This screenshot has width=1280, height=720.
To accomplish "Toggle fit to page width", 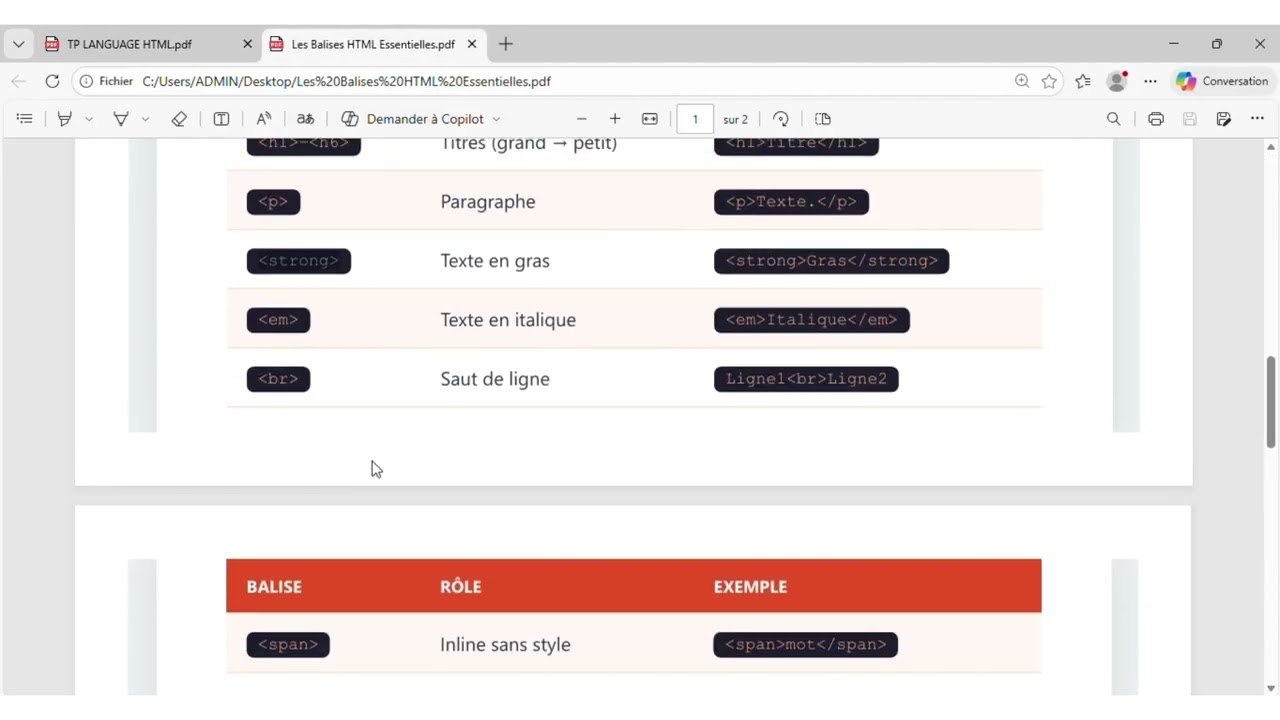I will (x=650, y=119).
